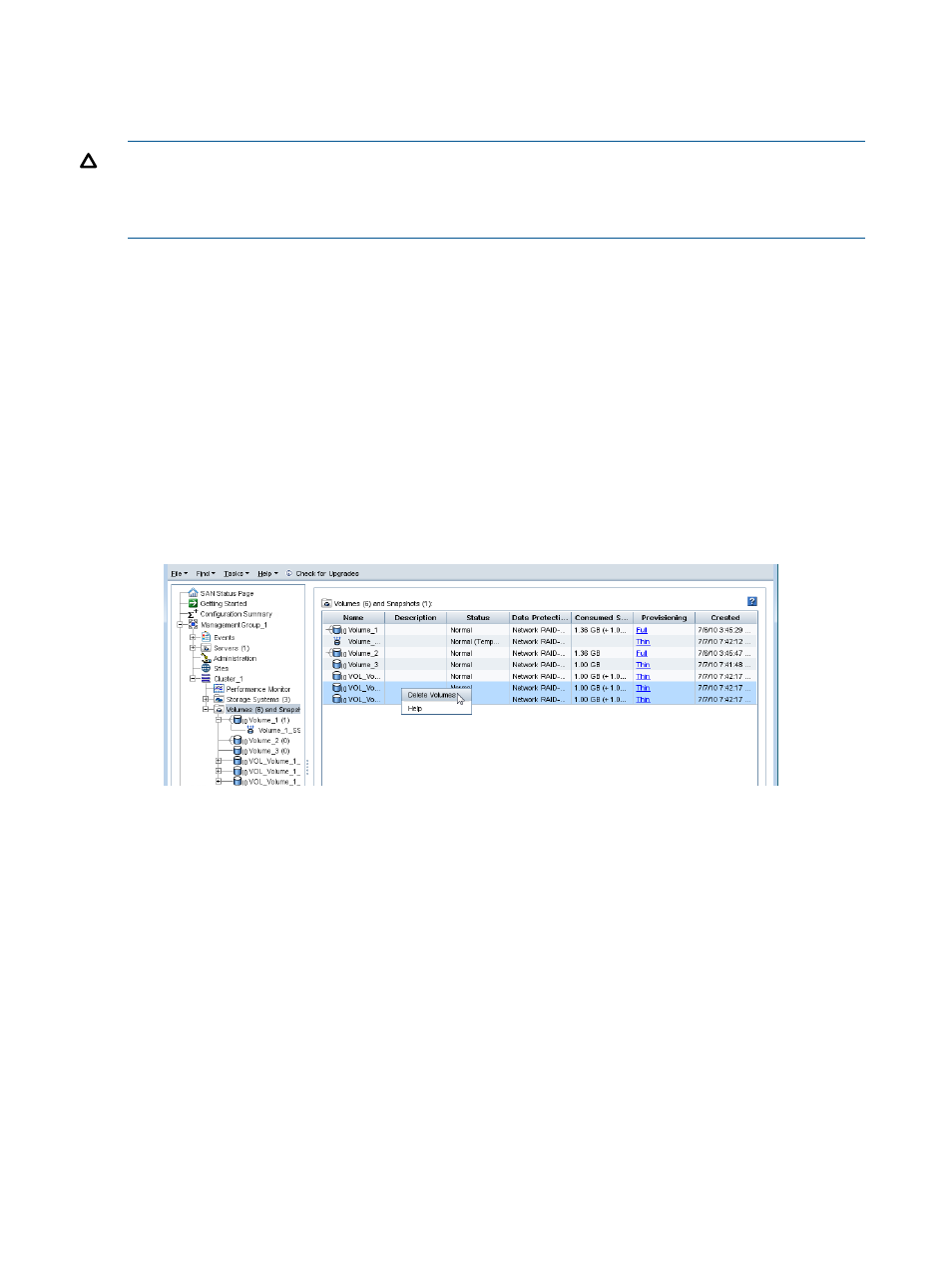Click the Volumes and Snapshots tree icon
This screenshot has height=1268, width=952.
[219, 710]
